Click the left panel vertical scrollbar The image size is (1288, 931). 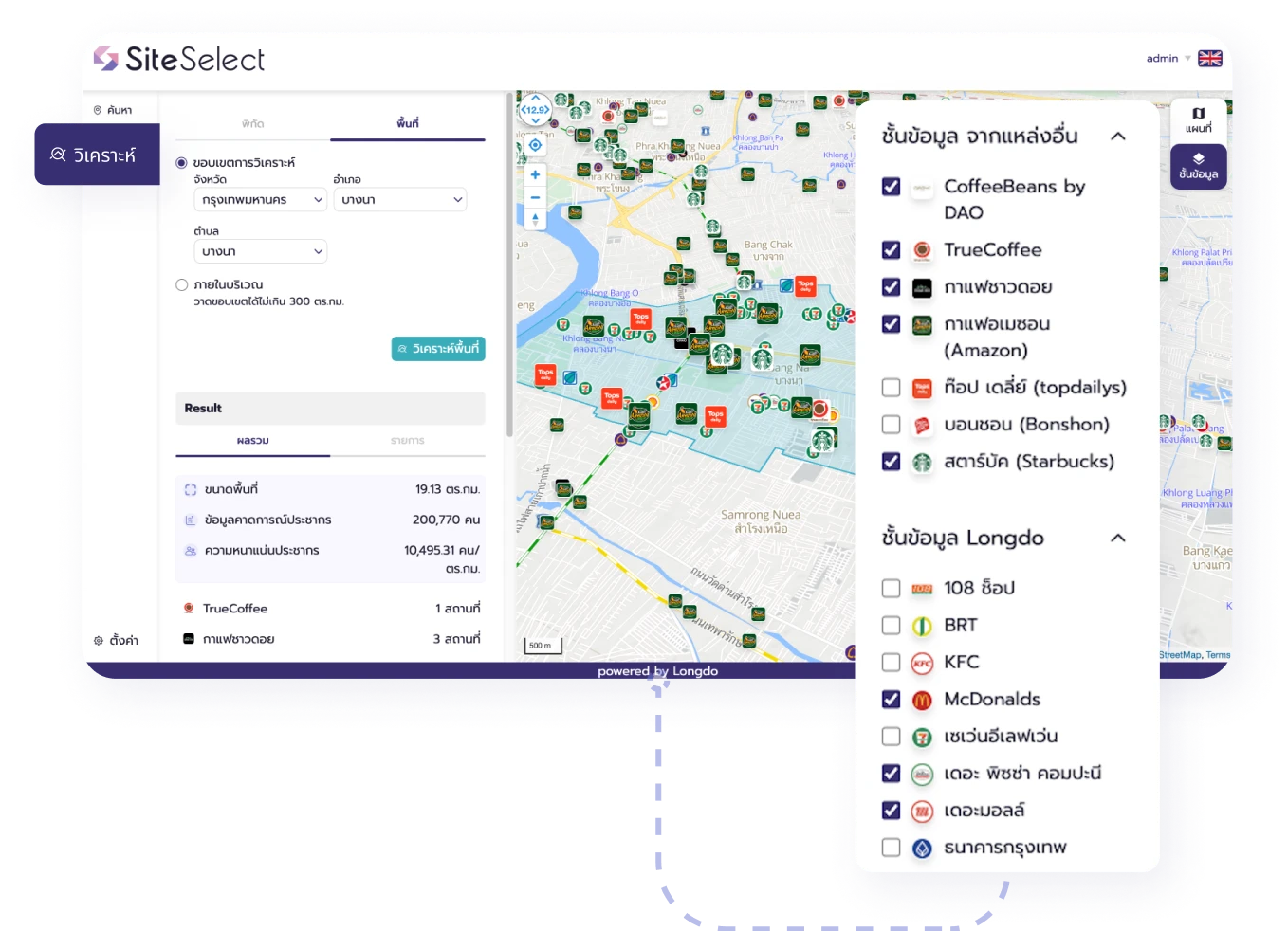(x=510, y=265)
